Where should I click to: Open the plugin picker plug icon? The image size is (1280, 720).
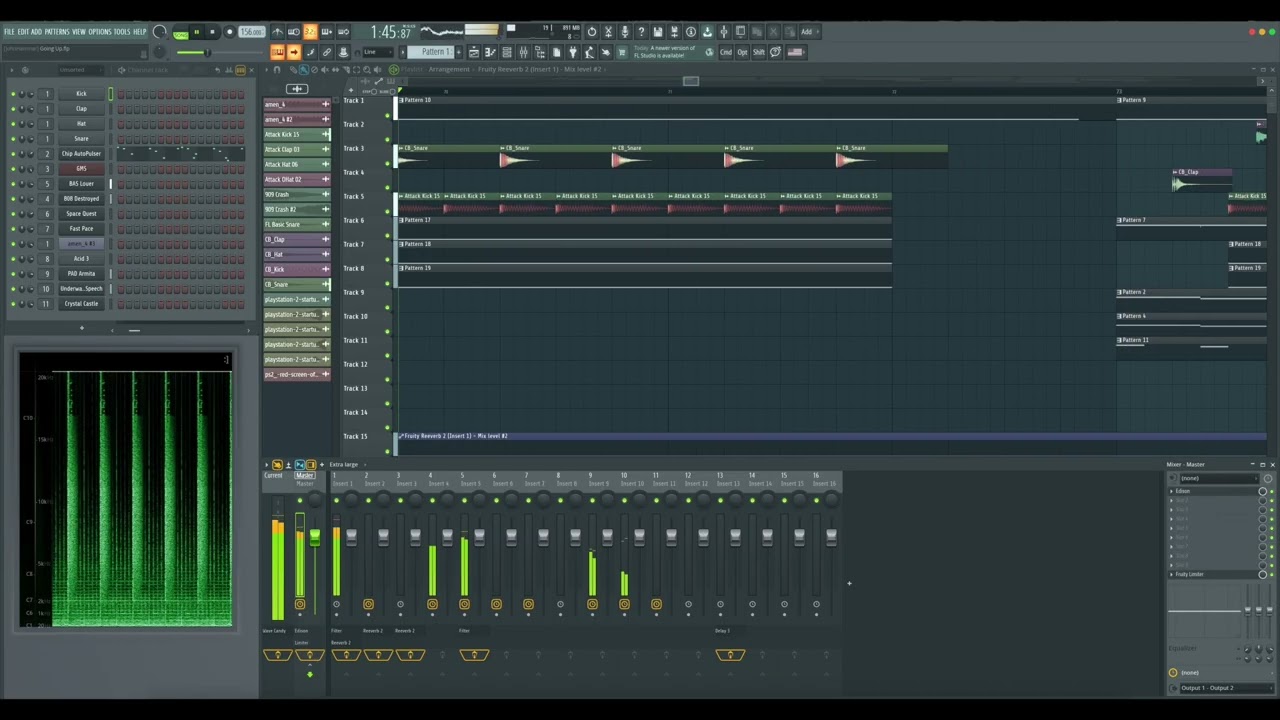click(572, 52)
